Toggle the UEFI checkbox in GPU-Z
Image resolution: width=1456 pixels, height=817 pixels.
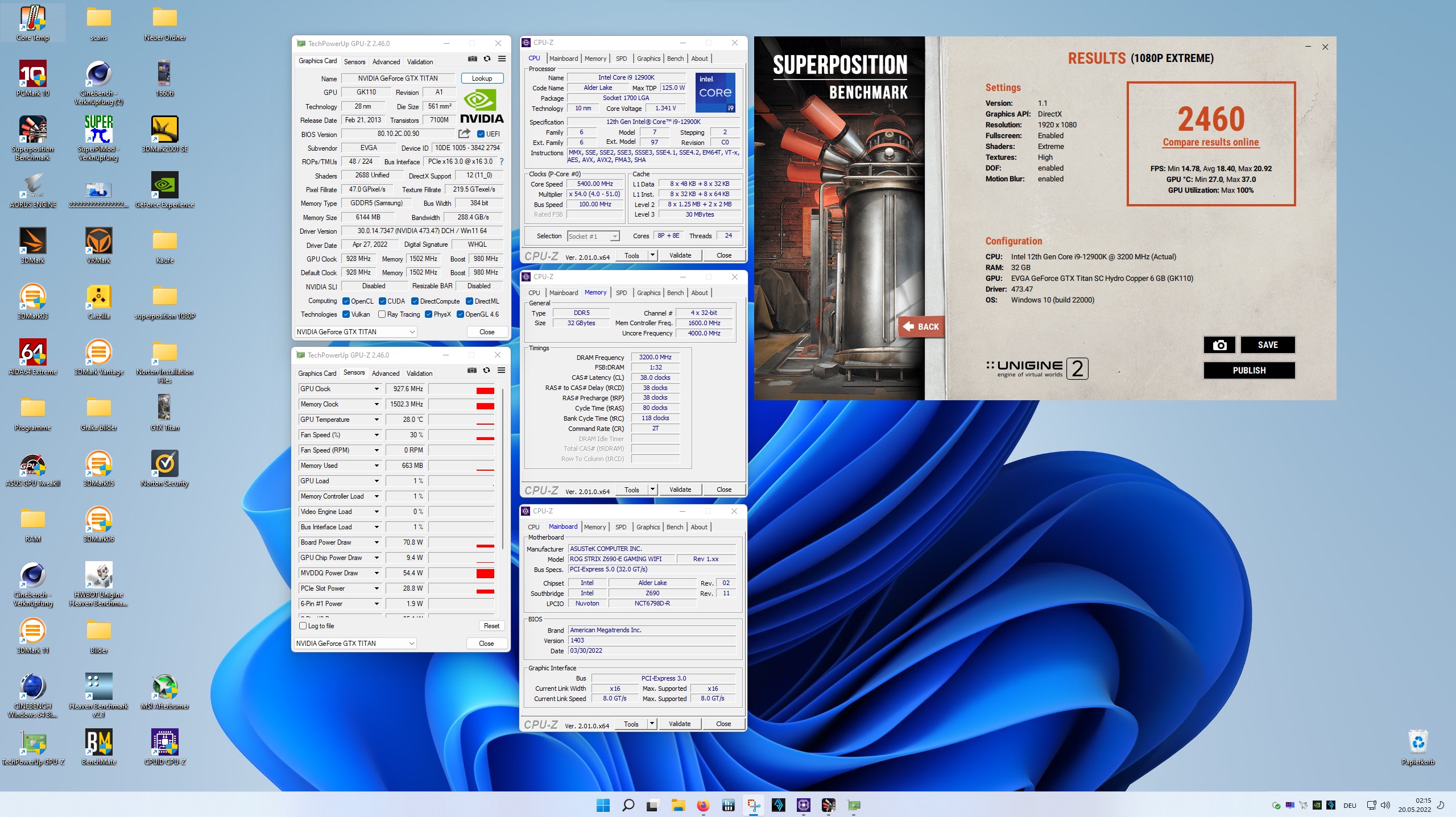click(x=481, y=134)
